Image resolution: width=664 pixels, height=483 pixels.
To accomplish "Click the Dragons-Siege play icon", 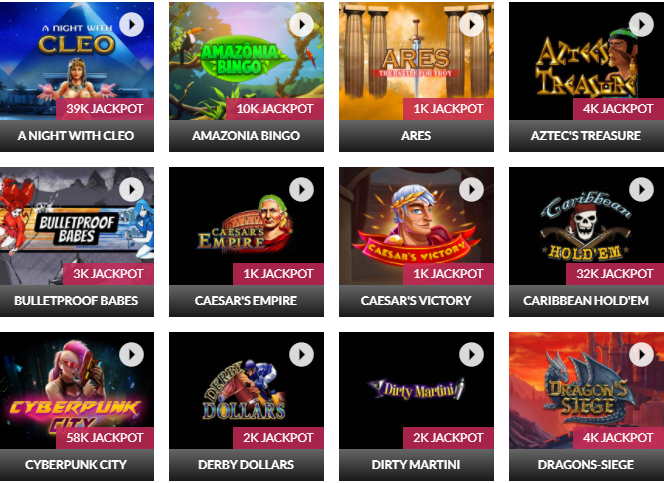I will (x=641, y=354).
